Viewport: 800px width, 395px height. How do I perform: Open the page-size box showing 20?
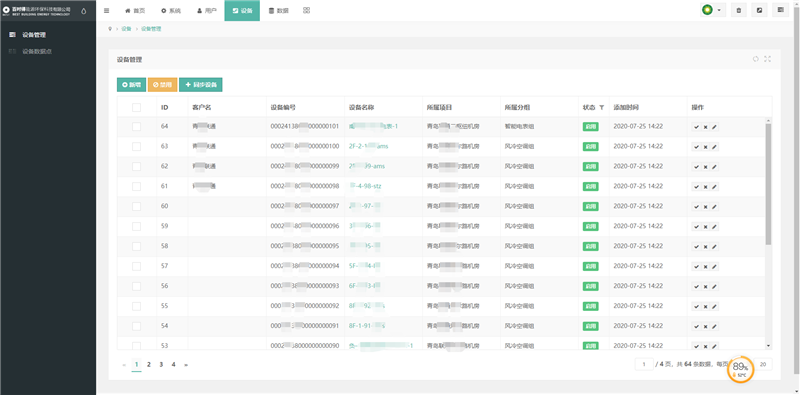(763, 364)
